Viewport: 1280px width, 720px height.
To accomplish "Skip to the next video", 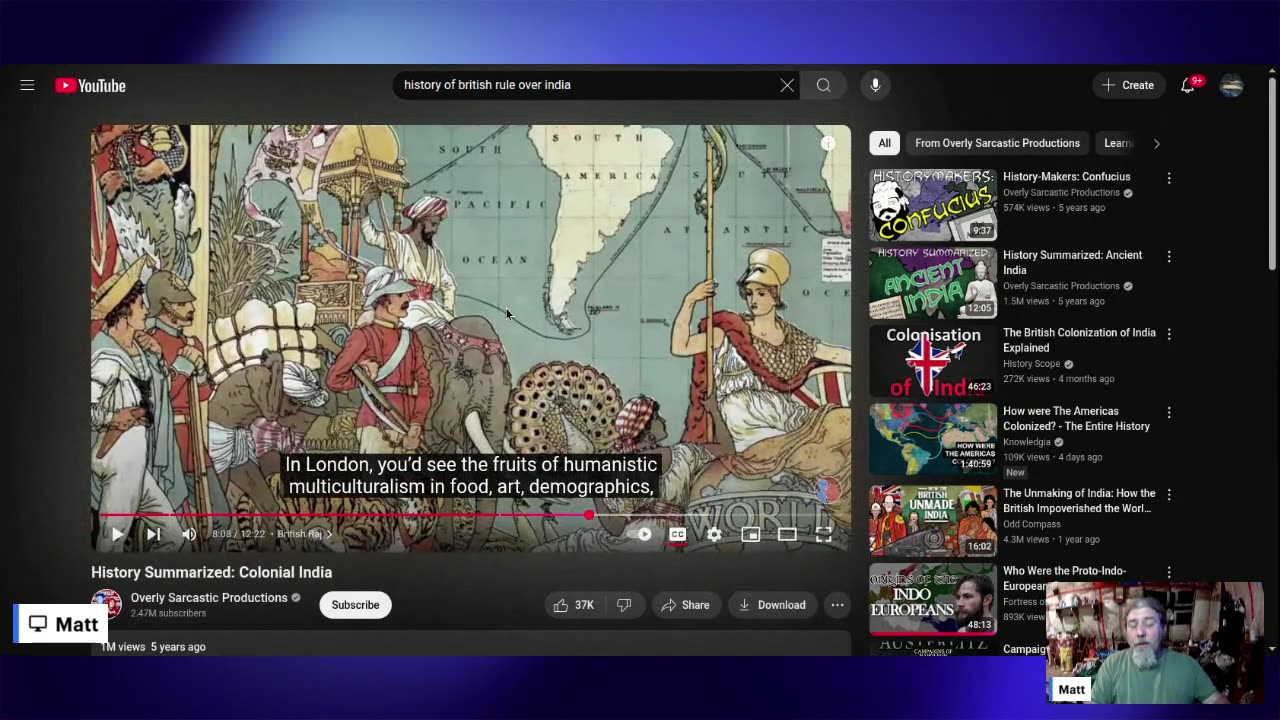I will (153, 534).
